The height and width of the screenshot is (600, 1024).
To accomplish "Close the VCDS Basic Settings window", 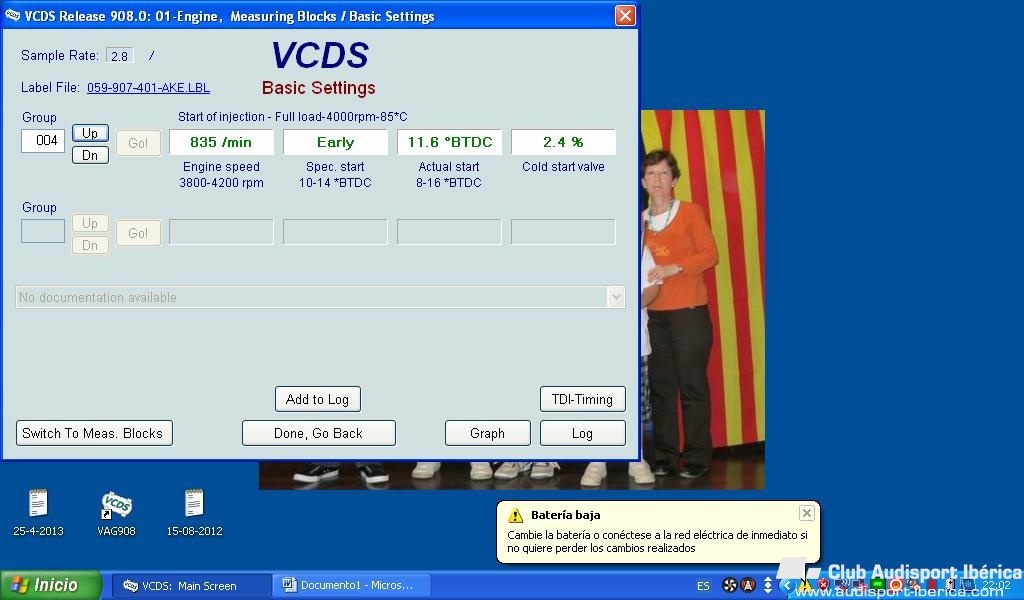I will 625,15.
